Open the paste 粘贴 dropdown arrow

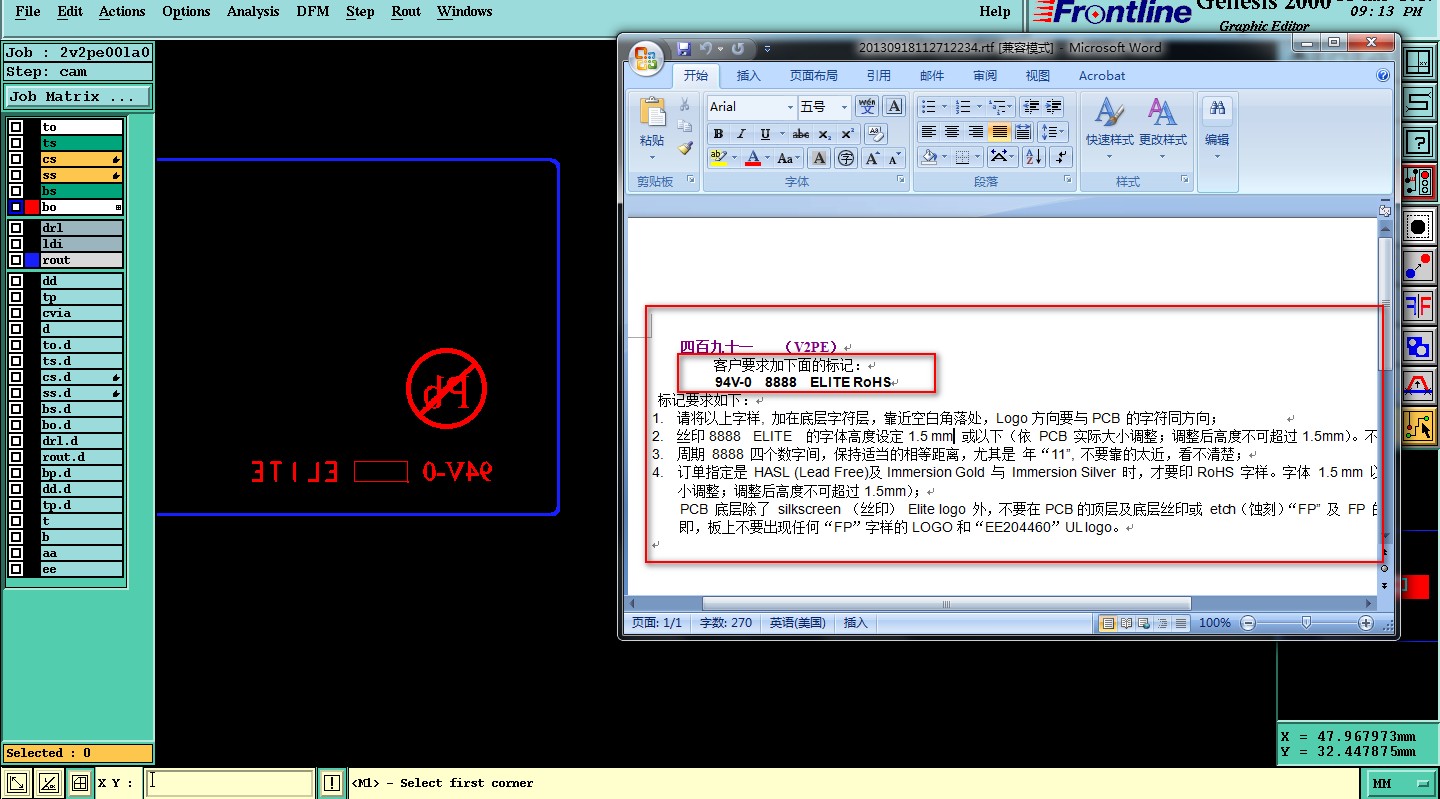click(652, 157)
